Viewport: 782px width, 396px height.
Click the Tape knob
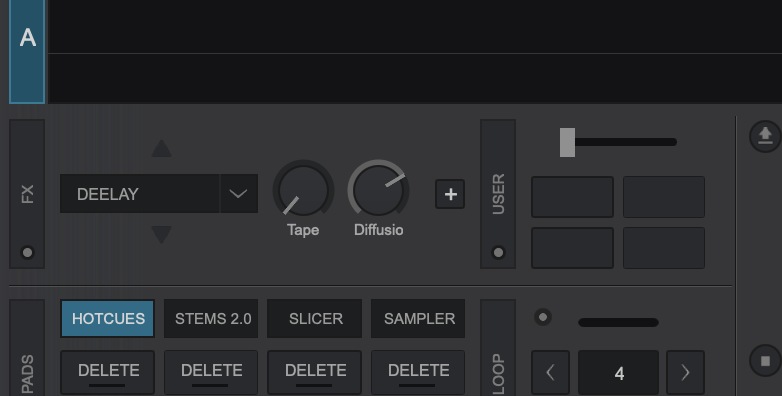303,190
